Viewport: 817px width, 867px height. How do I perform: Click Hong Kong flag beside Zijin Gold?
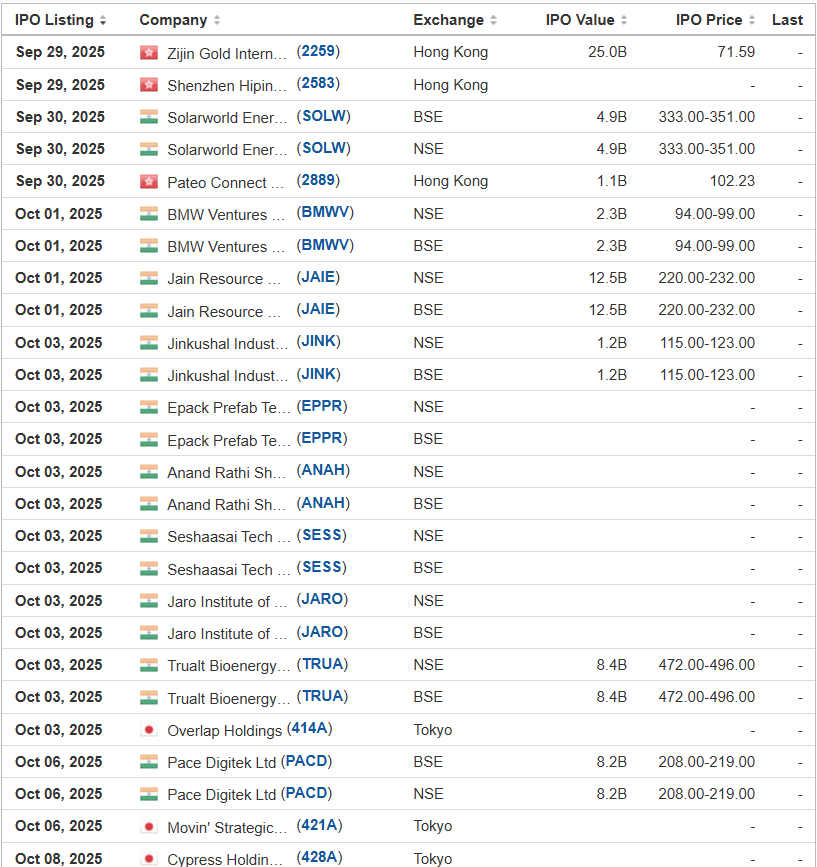149,53
